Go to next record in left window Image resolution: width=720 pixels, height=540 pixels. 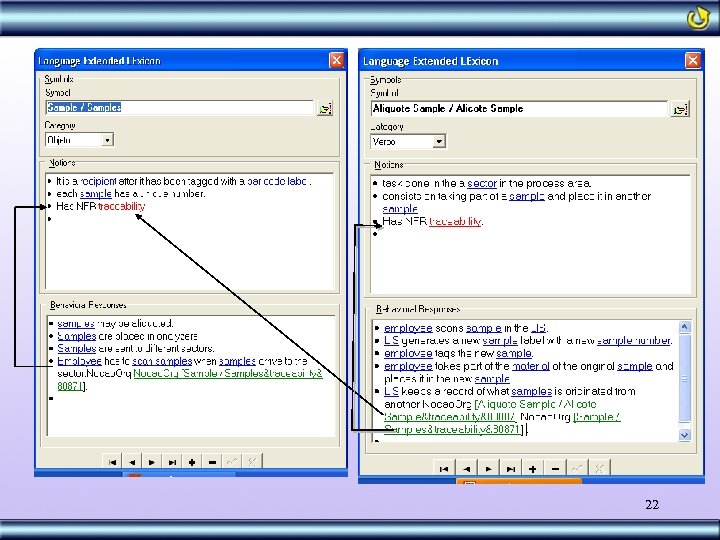point(152,462)
